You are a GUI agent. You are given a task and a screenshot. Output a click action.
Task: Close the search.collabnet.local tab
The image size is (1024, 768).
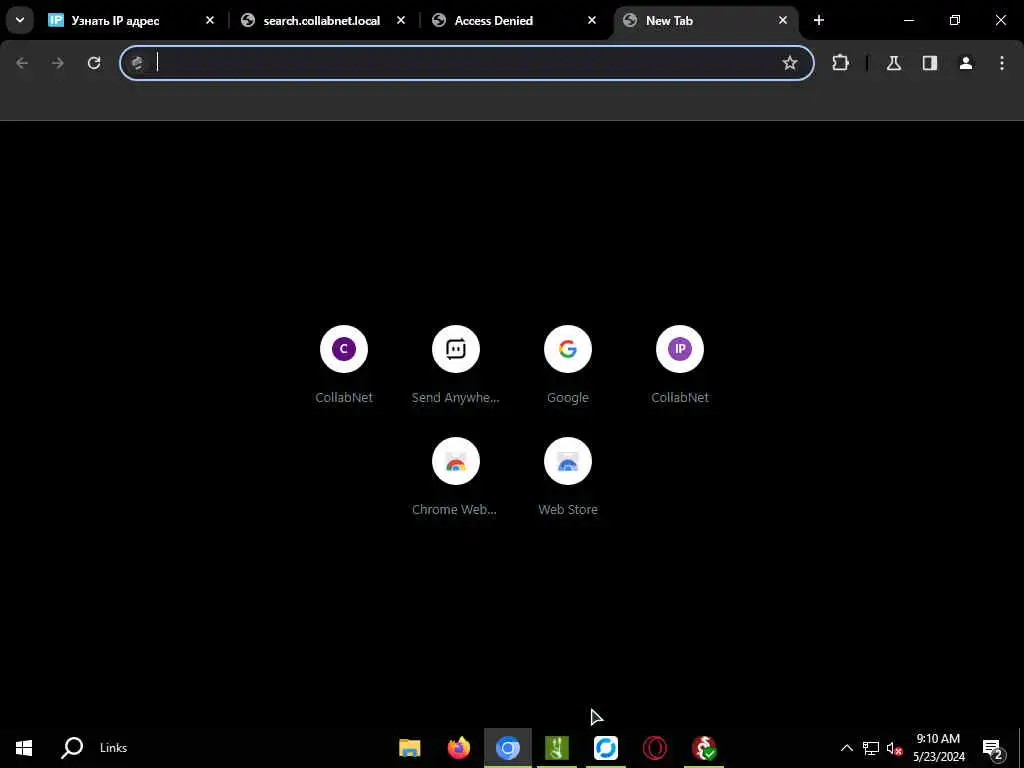401,21
